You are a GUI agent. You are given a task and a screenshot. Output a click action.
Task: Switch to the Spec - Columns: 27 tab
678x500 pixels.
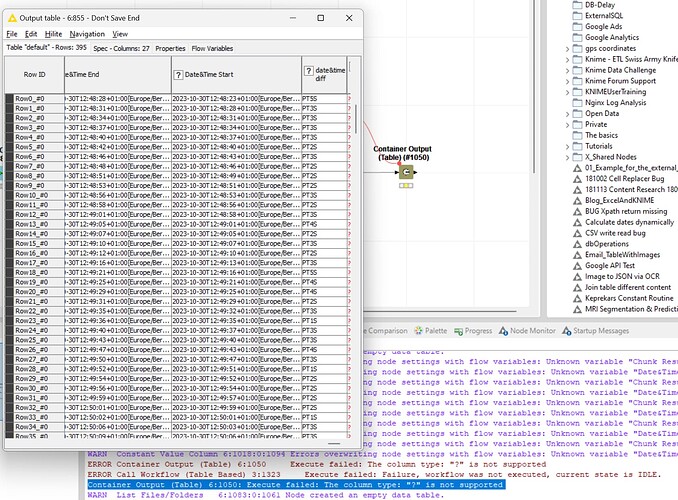pyautogui.click(x=121, y=48)
